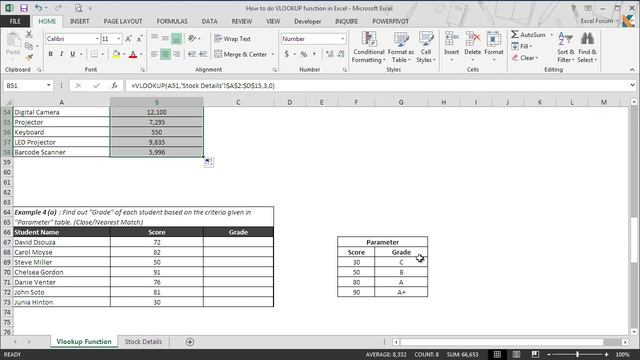640x360 pixels.
Task: Open the font size dropdown
Action: tap(119, 39)
